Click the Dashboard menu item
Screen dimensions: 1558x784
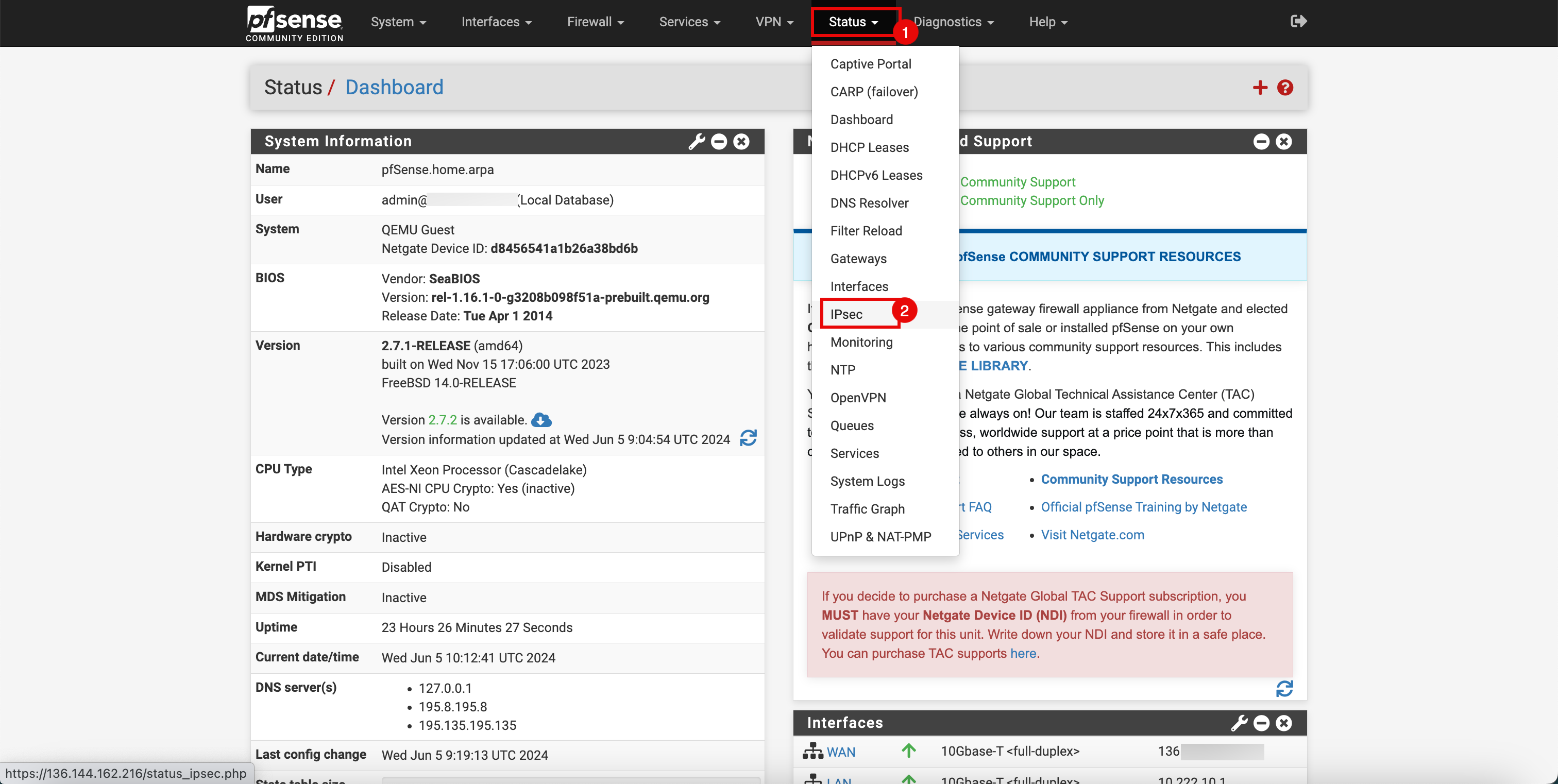tap(862, 119)
